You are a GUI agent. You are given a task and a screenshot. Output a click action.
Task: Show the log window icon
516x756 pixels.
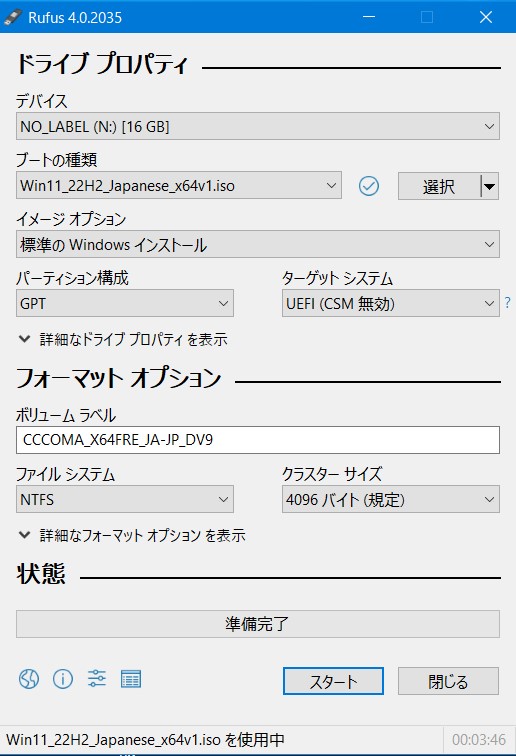pyautogui.click(x=131, y=679)
